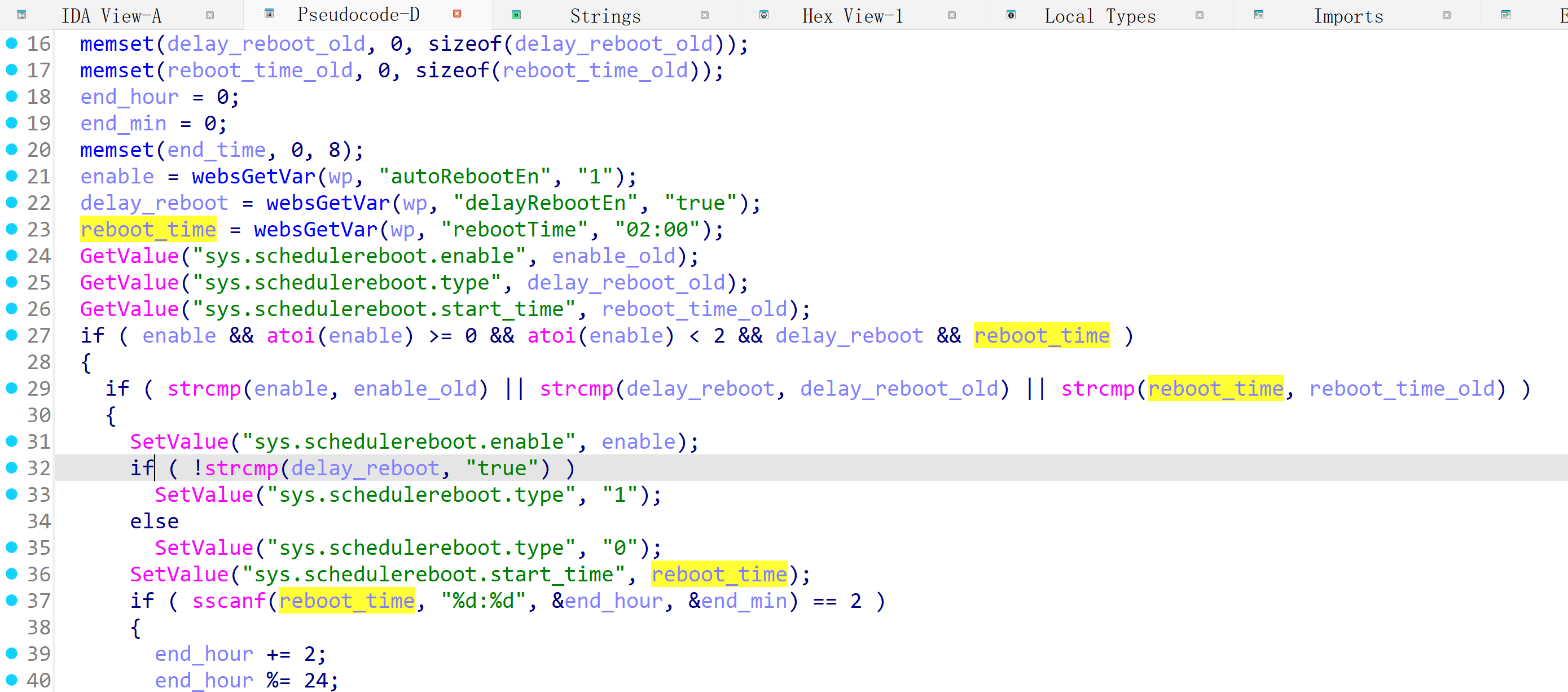Close the Pseudocode-D tab
The height and width of the screenshot is (692, 1568).
click(457, 14)
